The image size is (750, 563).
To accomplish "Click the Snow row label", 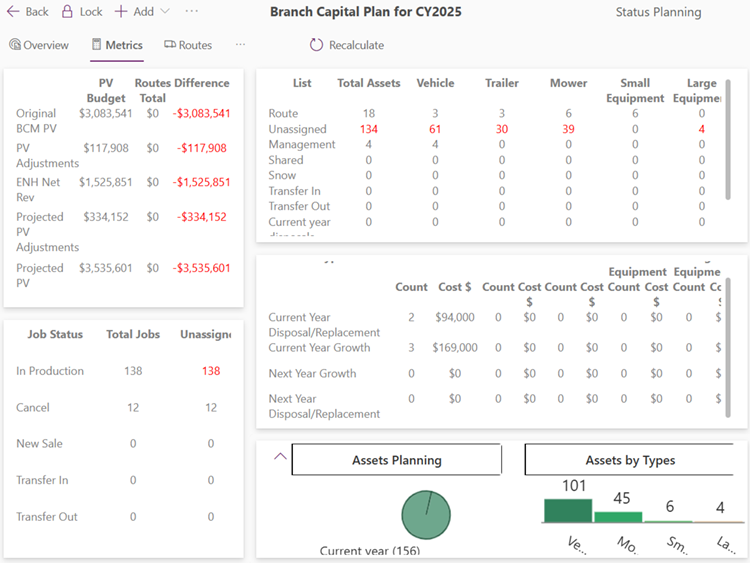I will [282, 175].
